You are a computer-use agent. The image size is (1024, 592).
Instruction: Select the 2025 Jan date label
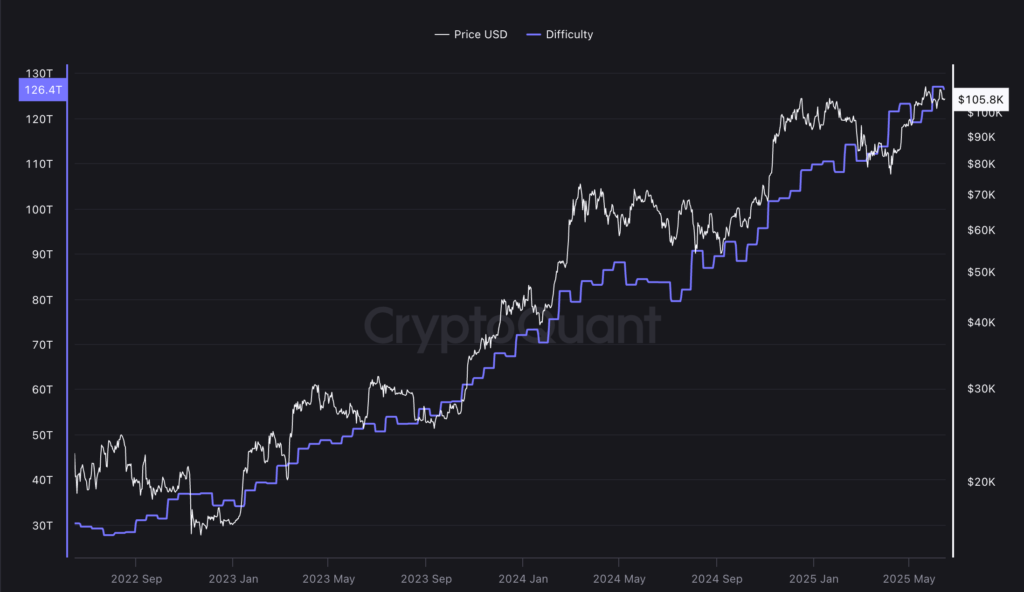pos(813,579)
